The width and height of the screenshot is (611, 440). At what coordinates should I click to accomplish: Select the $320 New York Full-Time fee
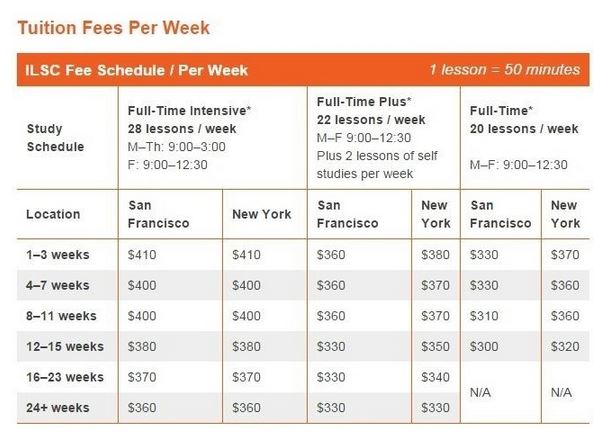[565, 346]
